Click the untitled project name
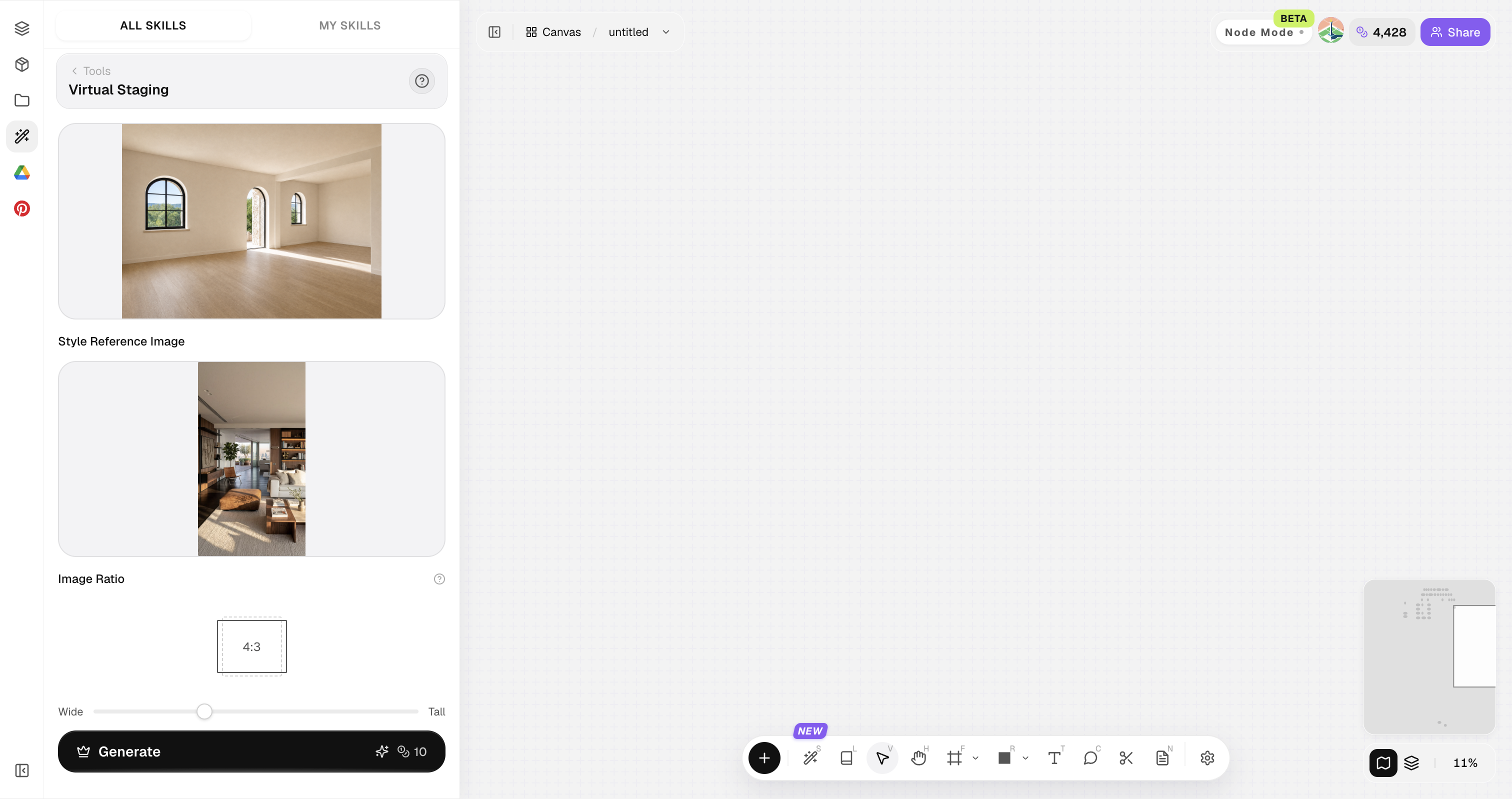Viewport: 1512px width, 799px height. 628,32
